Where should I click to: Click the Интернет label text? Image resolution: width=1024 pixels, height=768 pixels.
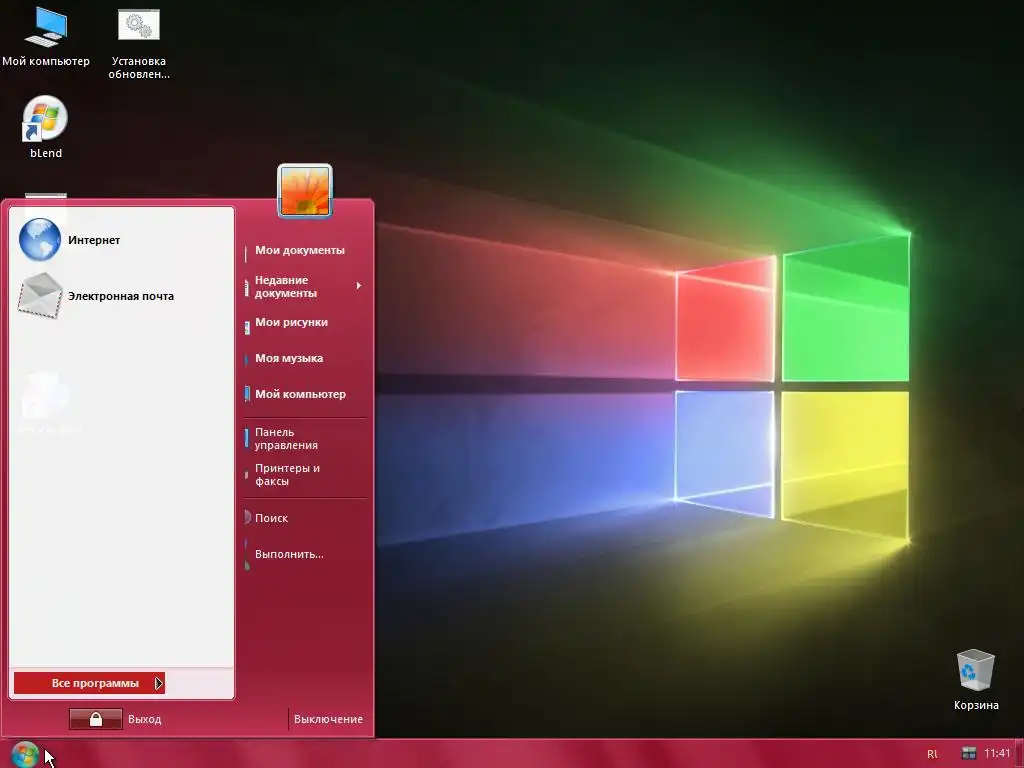click(x=94, y=240)
